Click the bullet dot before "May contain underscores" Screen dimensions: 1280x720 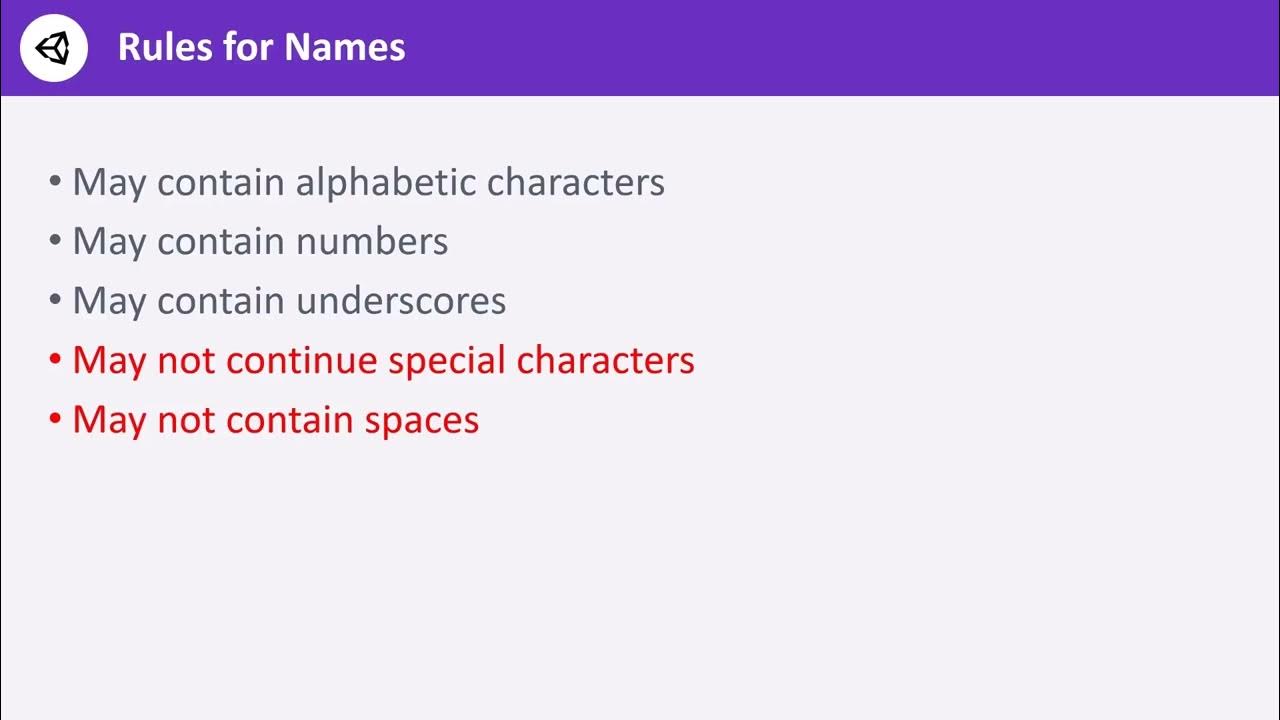[55, 302]
